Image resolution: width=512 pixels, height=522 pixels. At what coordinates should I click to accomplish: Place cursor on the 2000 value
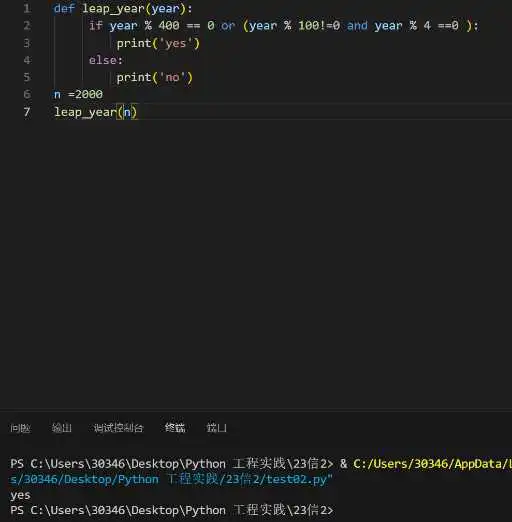[89, 95]
